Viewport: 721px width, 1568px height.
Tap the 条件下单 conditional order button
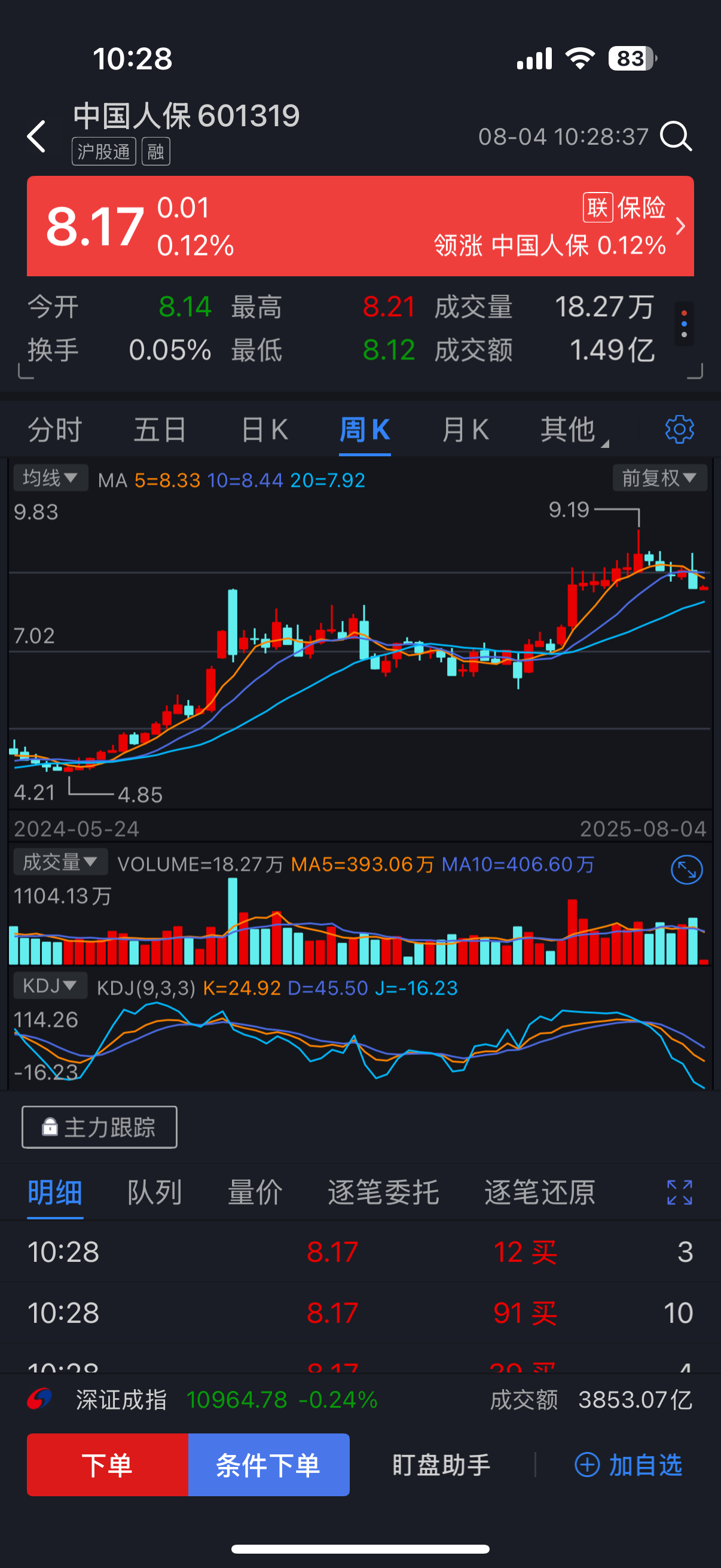pyautogui.click(x=269, y=1465)
